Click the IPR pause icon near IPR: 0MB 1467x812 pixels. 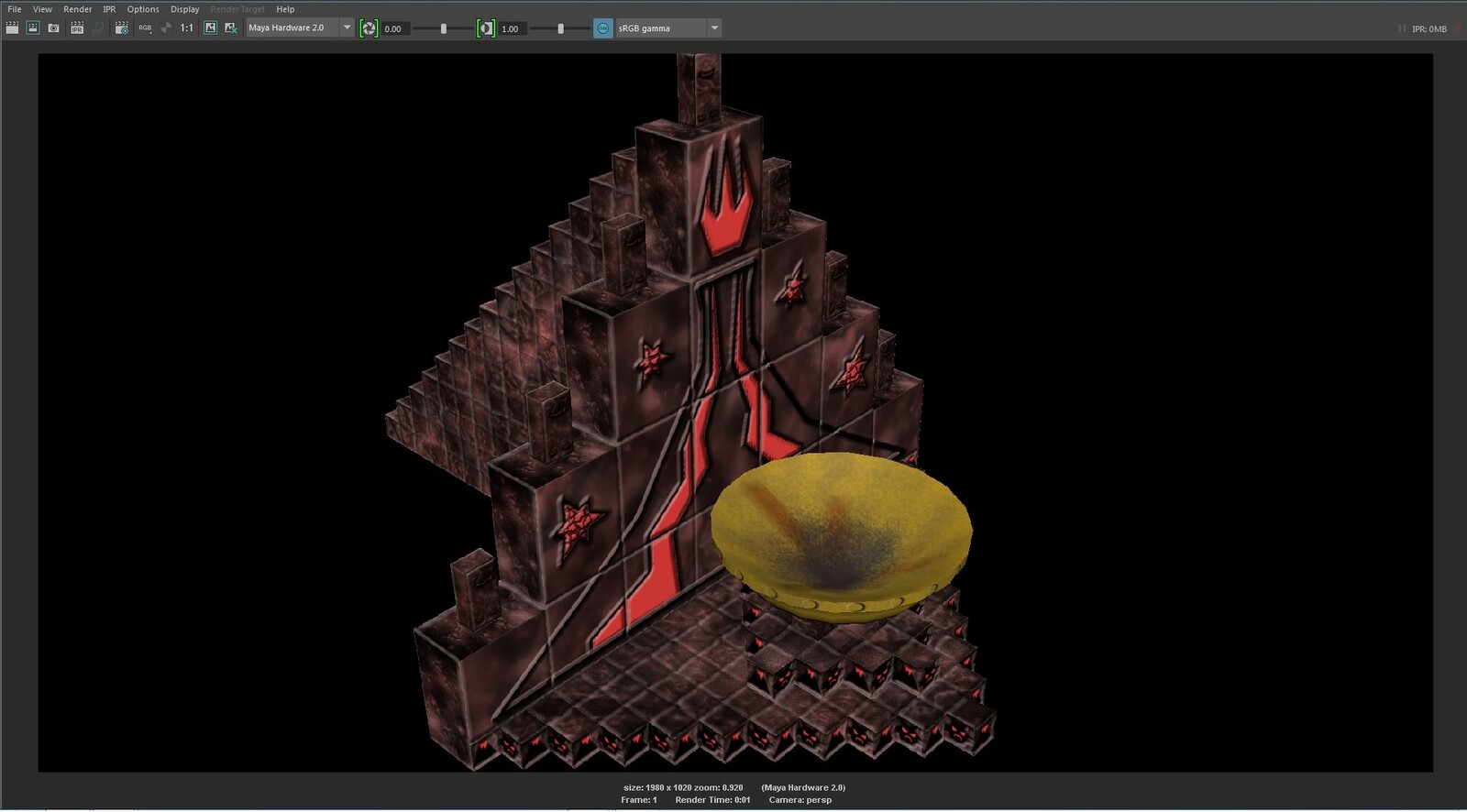(x=1402, y=28)
